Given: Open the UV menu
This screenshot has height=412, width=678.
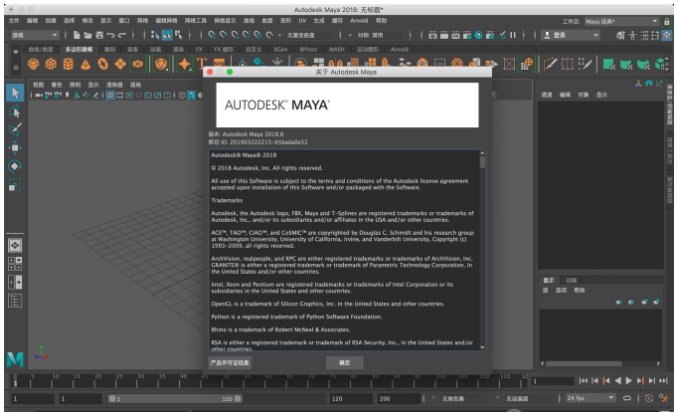Looking at the screenshot, I should pos(302,20).
